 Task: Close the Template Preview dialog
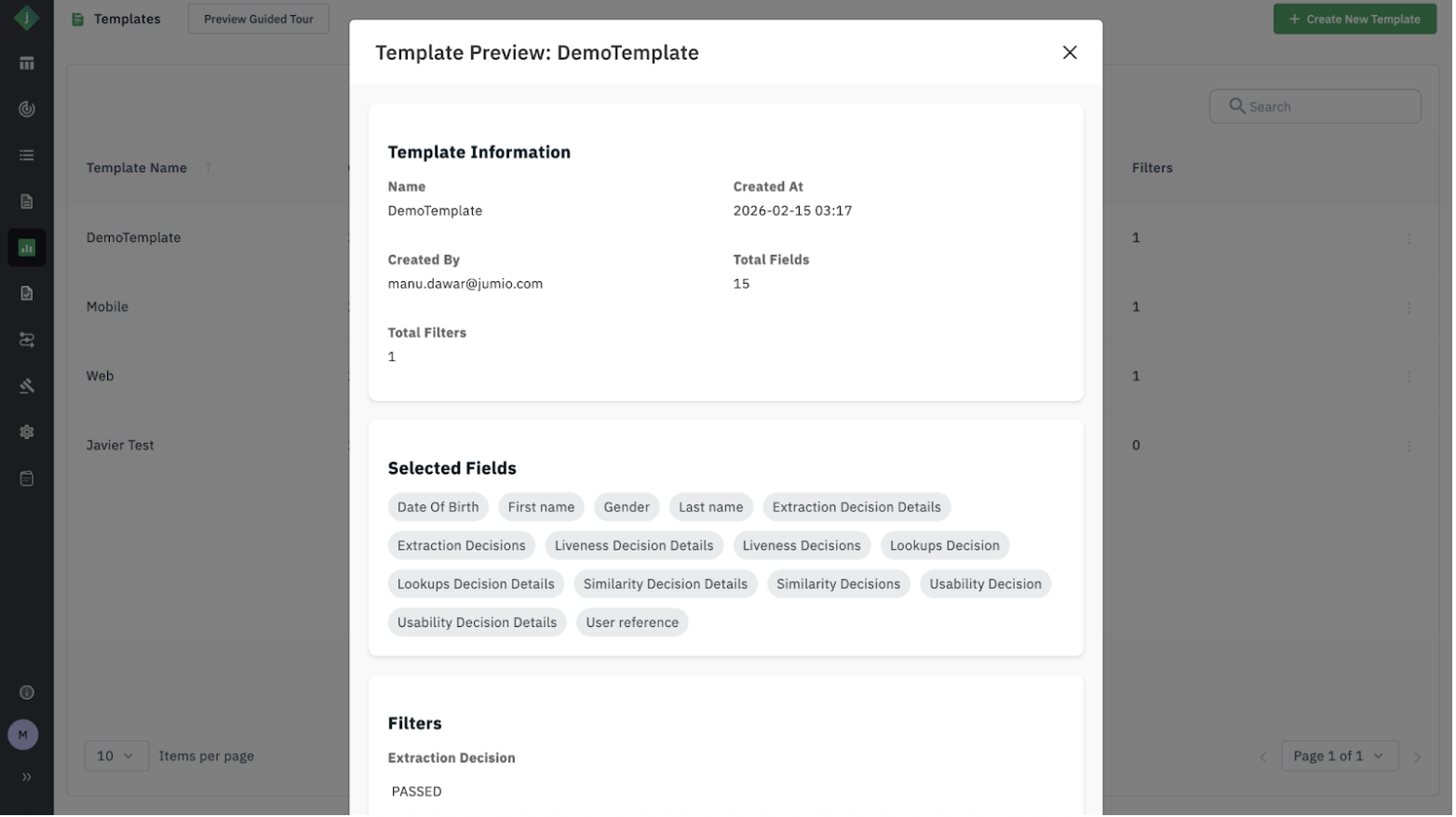coord(1072,53)
